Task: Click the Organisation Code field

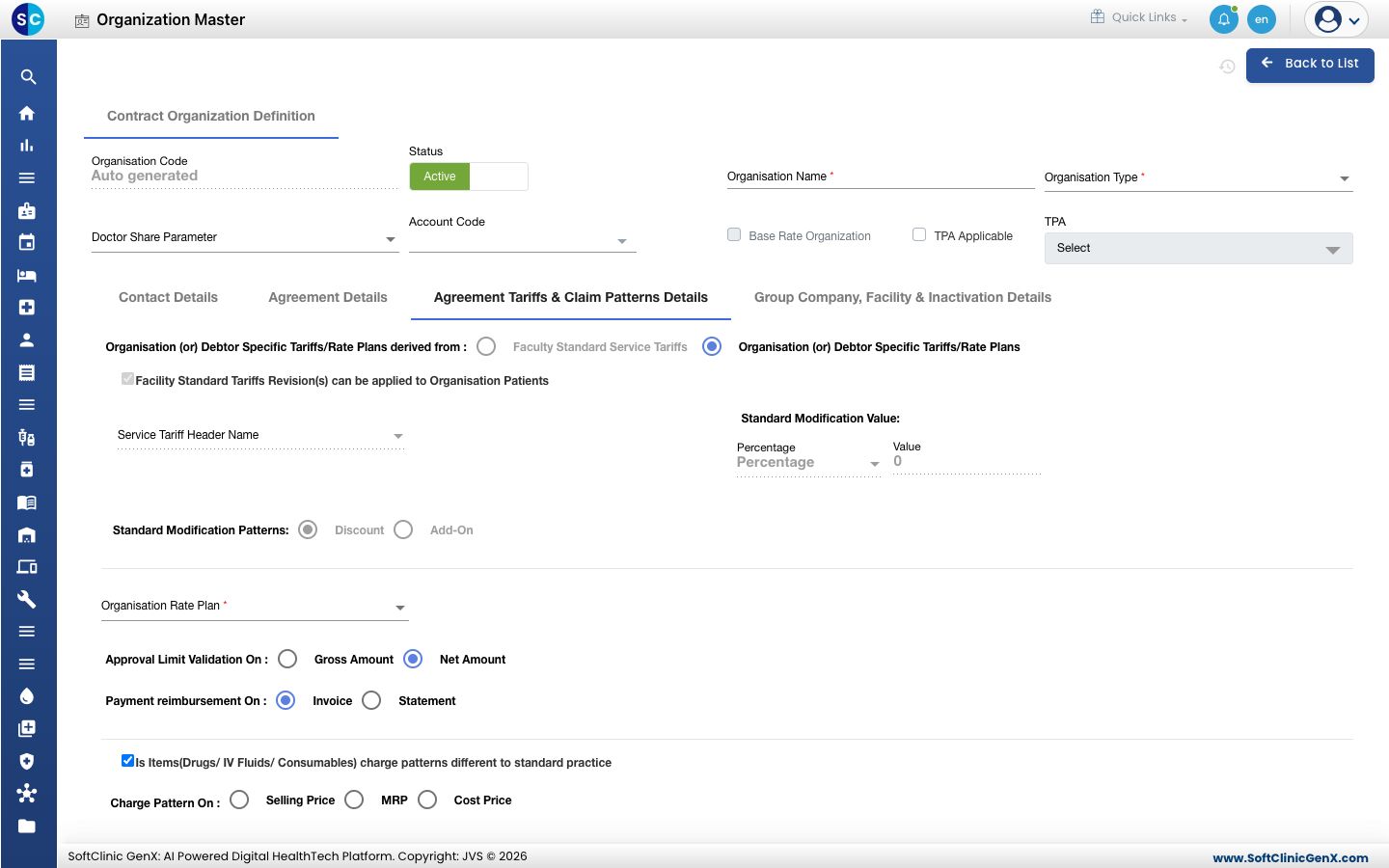Action: (245, 176)
